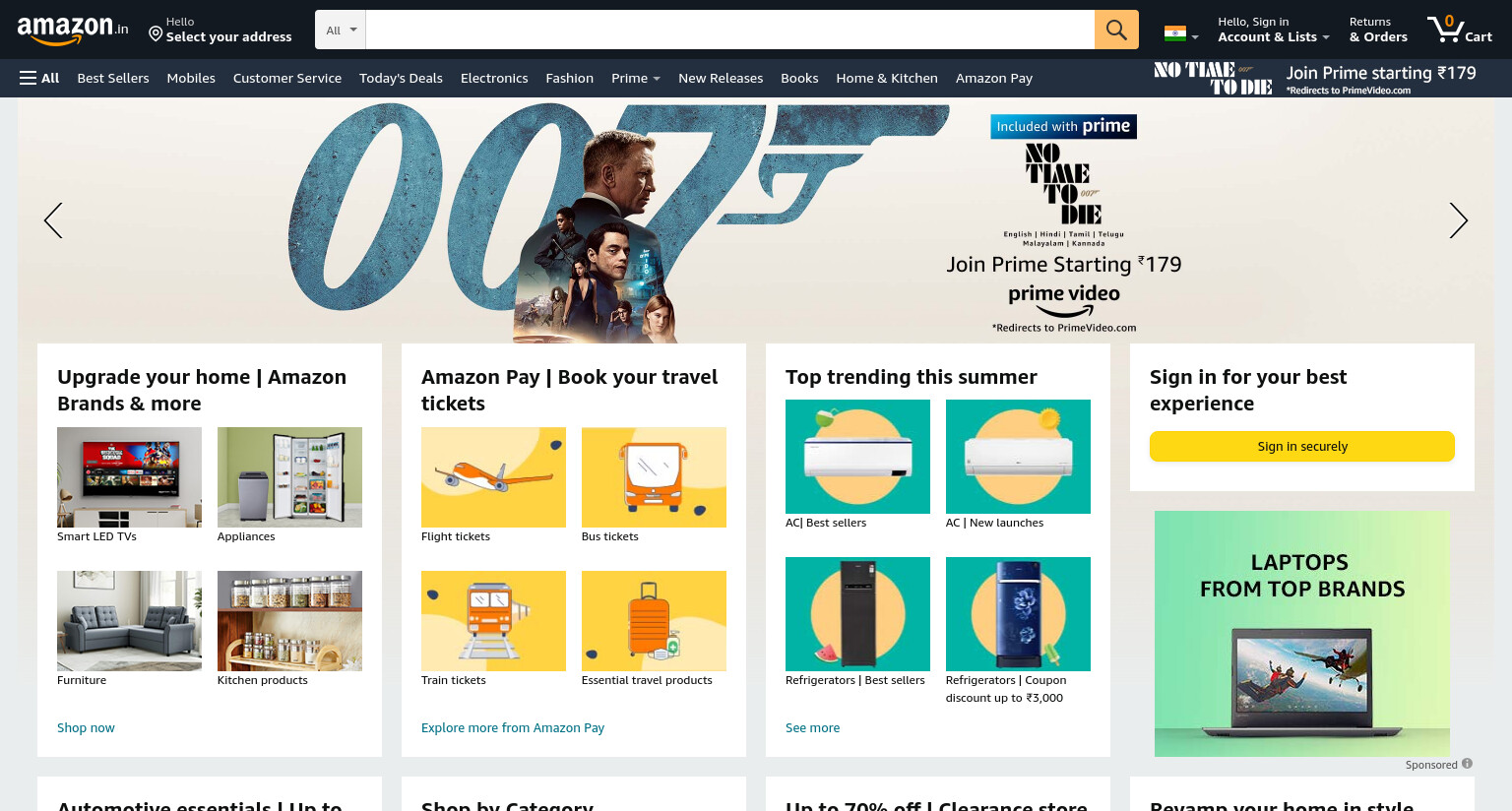Click inside the main search field
Image resolution: width=1512 pixels, height=811 pixels.
point(729,30)
